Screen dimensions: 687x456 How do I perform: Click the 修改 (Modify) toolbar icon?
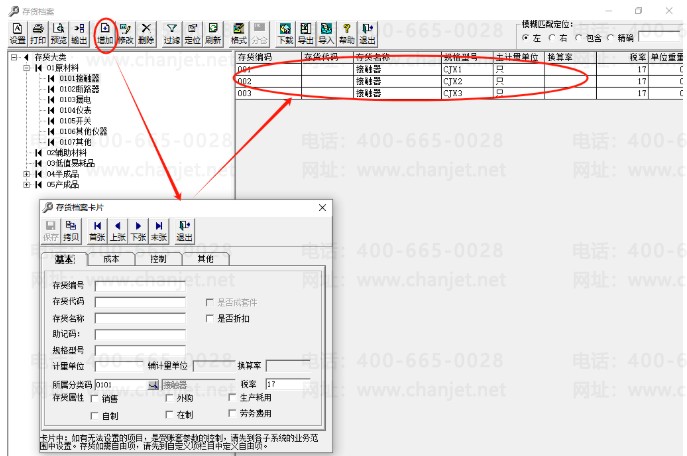[x=126, y=34]
